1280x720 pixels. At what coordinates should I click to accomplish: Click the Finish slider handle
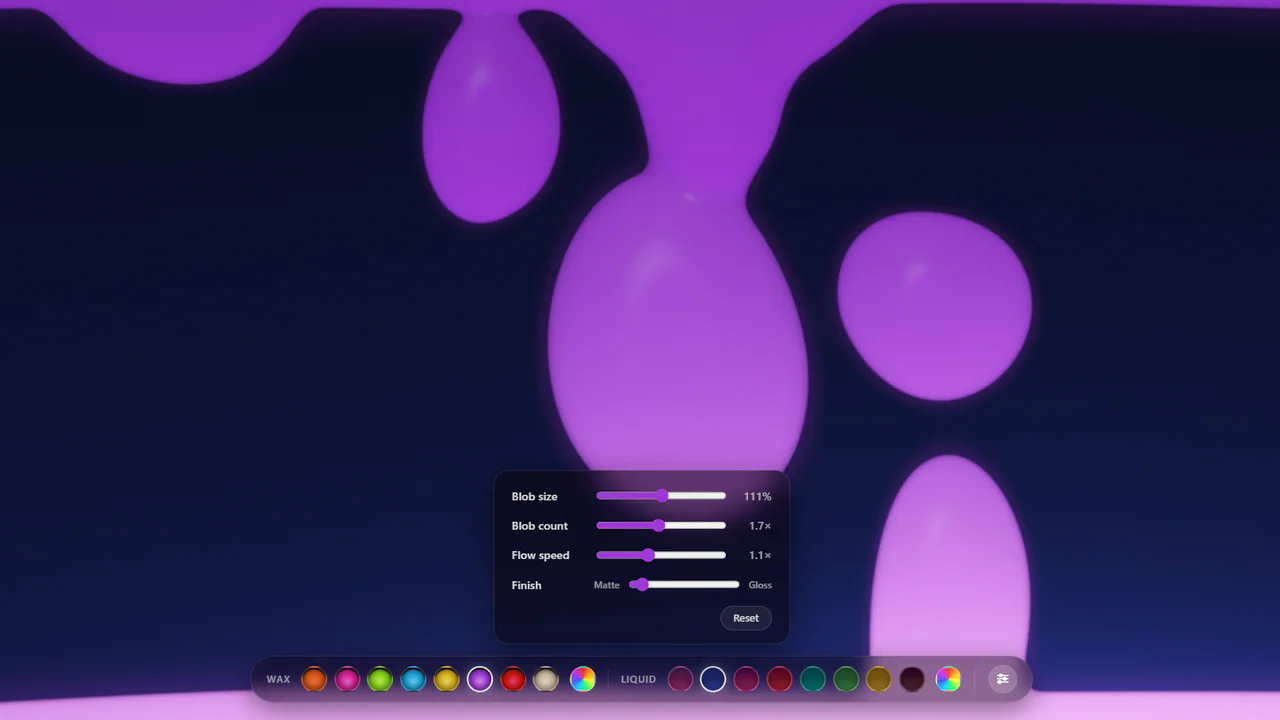(641, 585)
